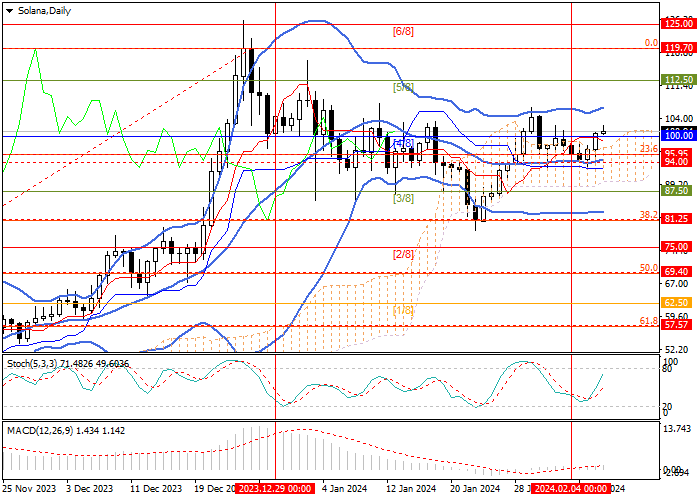Open the Solana,Daily chart dropdown triangle

click(9, 11)
